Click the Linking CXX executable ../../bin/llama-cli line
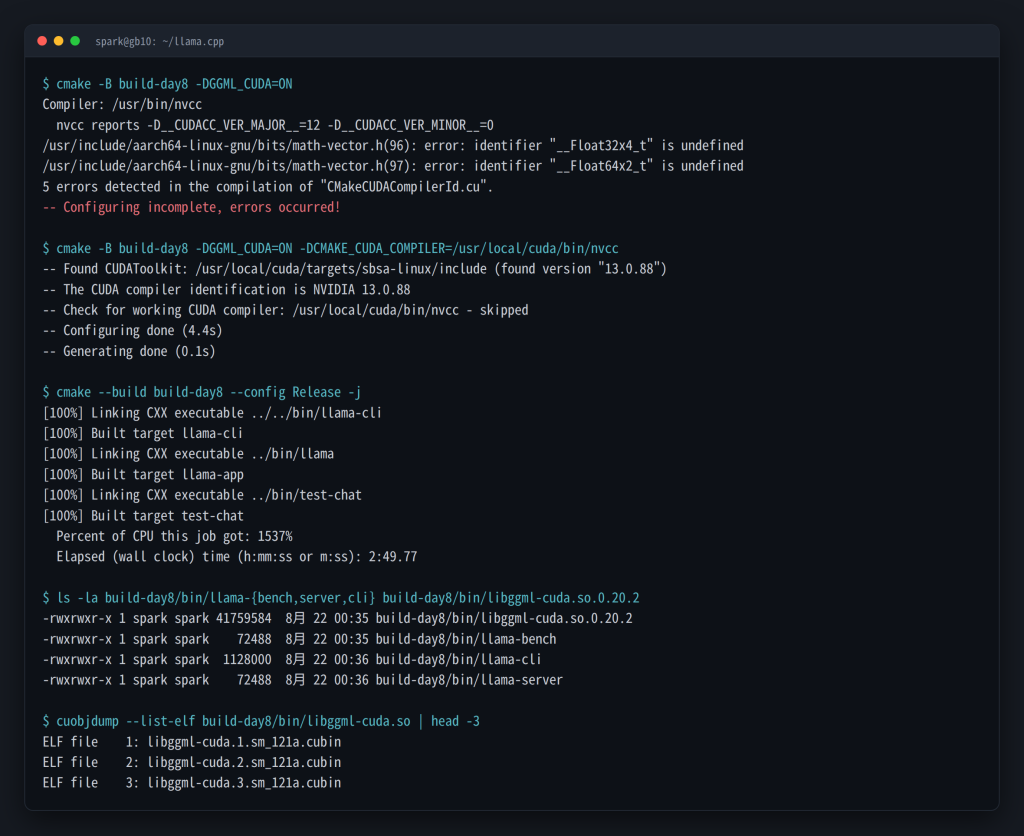Screen dimensions: 1024x836 pos(212,413)
